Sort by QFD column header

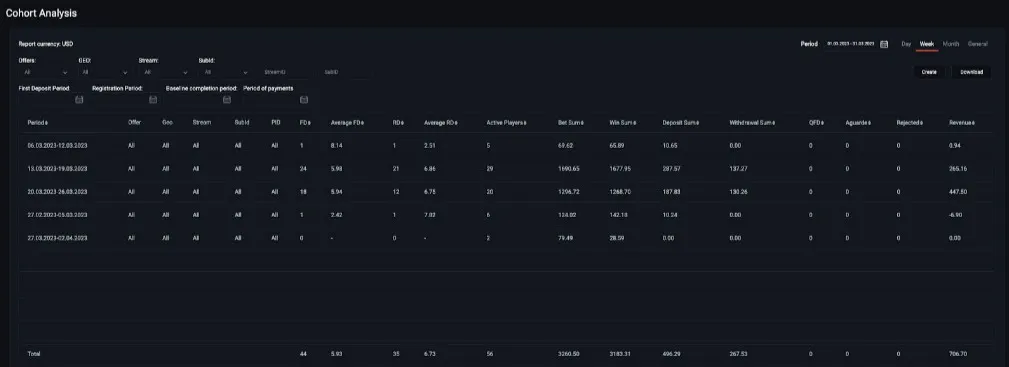pyautogui.click(x=817, y=122)
